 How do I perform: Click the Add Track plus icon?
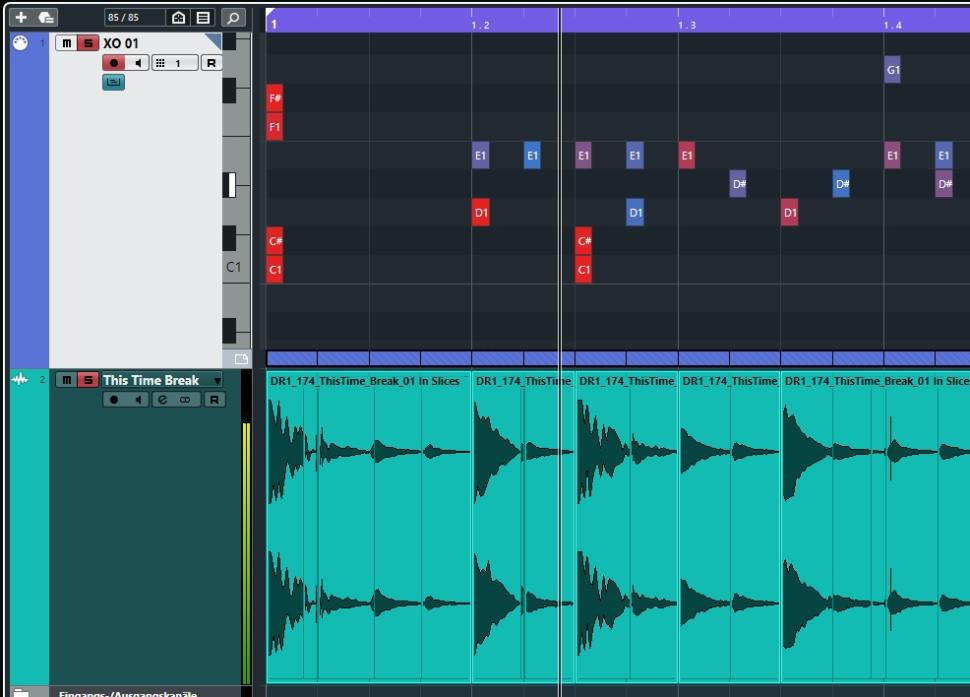(21, 17)
